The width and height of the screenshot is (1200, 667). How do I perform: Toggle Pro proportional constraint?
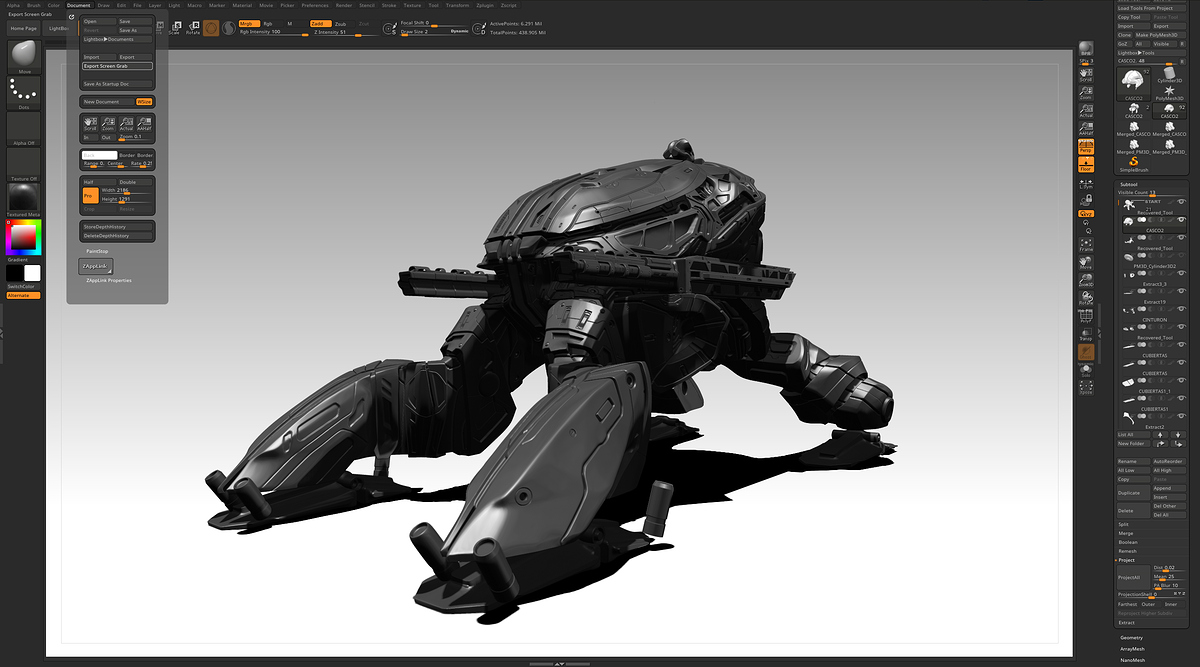click(x=90, y=195)
